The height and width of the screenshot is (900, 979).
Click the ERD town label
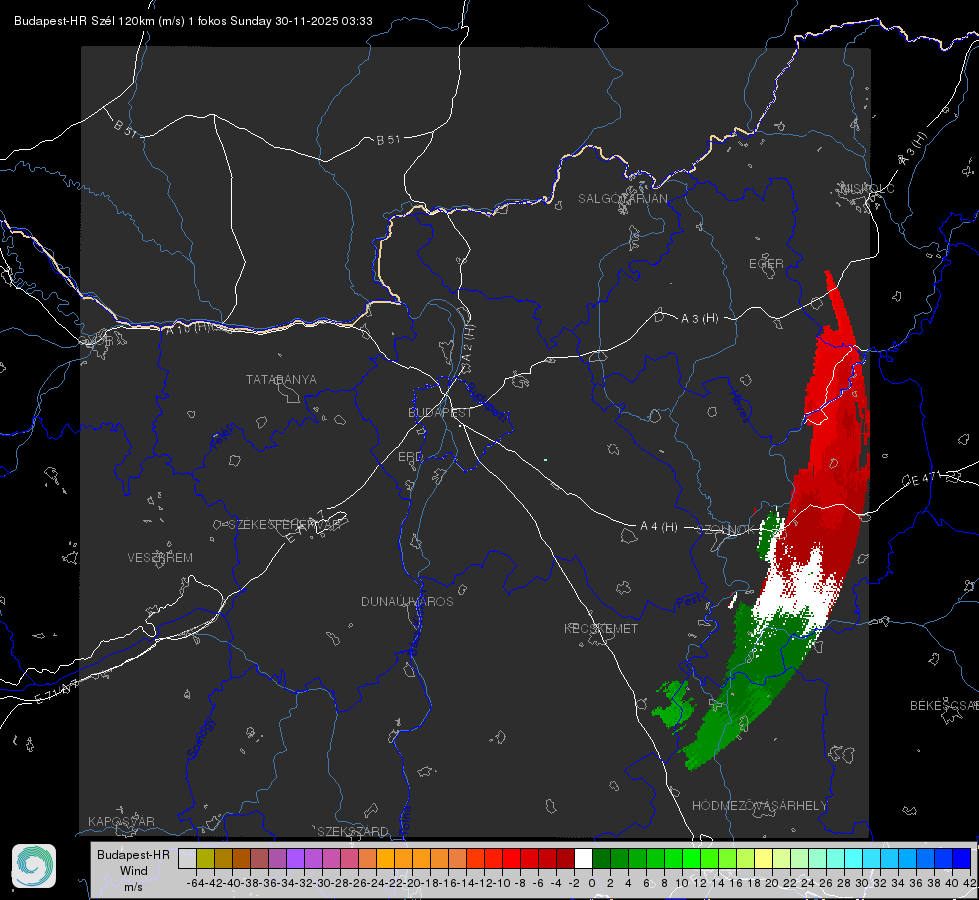click(x=410, y=457)
